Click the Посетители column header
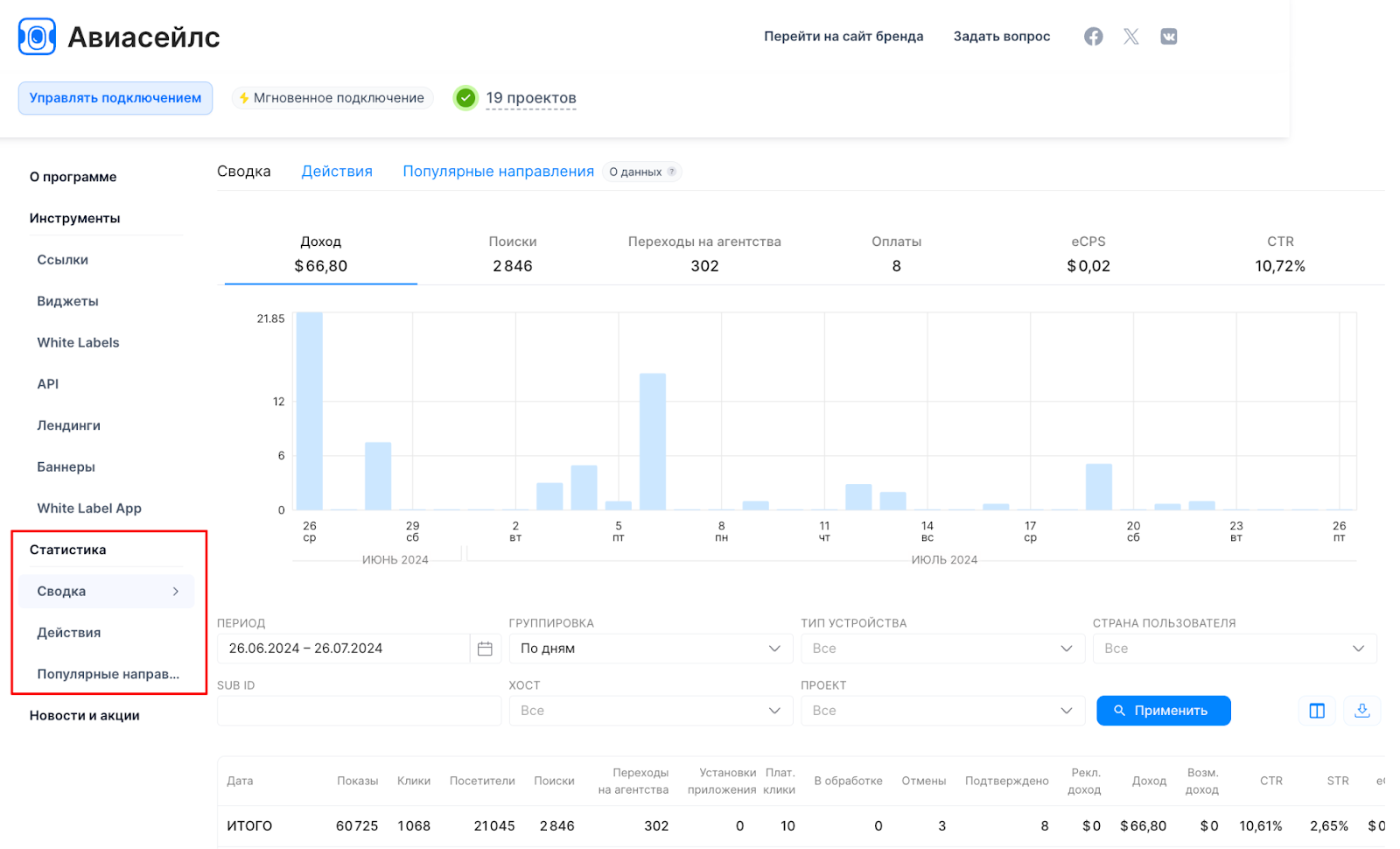The height and width of the screenshot is (849, 1400). click(x=482, y=781)
